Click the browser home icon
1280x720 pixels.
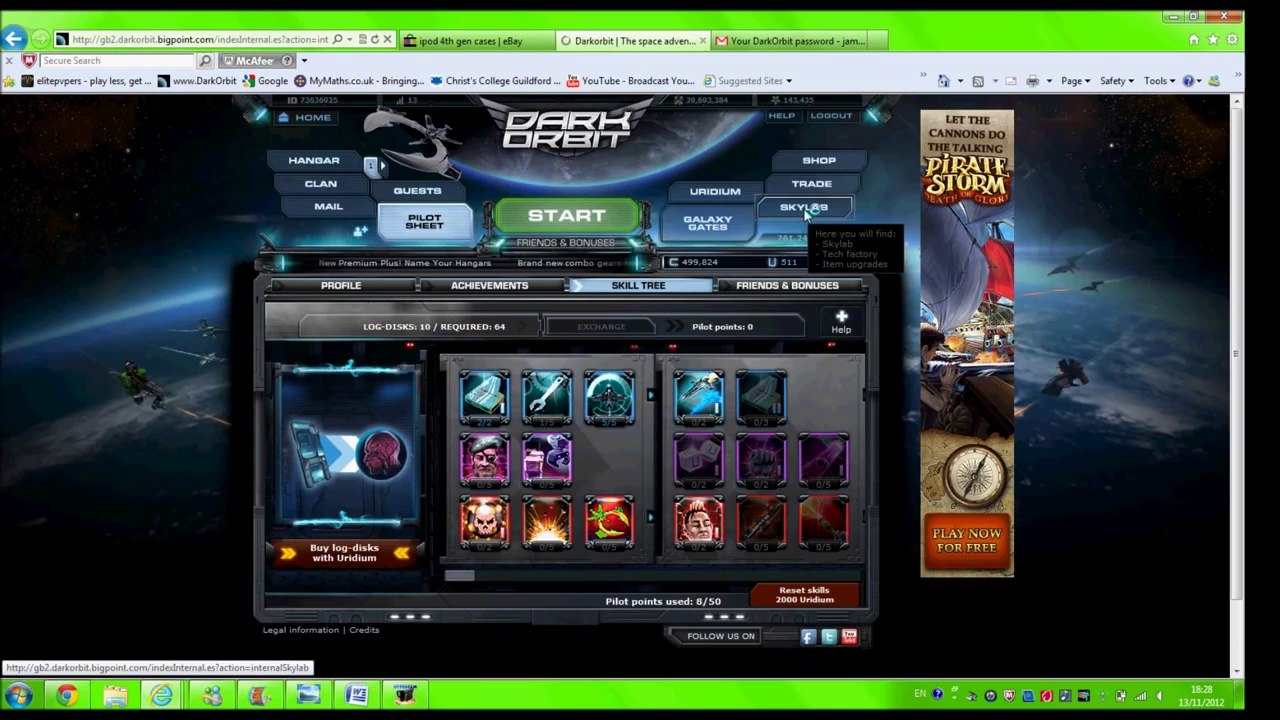pyautogui.click(x=1194, y=40)
